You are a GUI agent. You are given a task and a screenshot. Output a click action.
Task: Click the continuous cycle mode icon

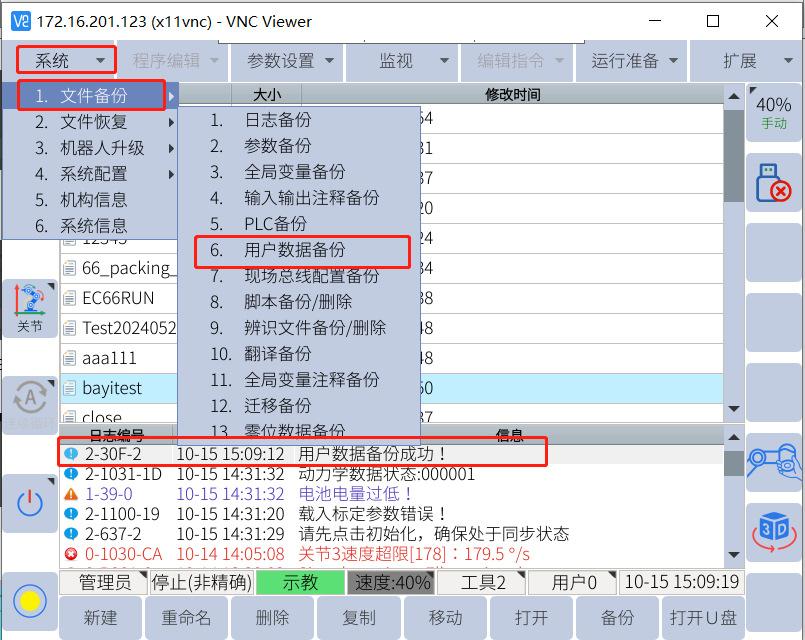click(x=29, y=405)
